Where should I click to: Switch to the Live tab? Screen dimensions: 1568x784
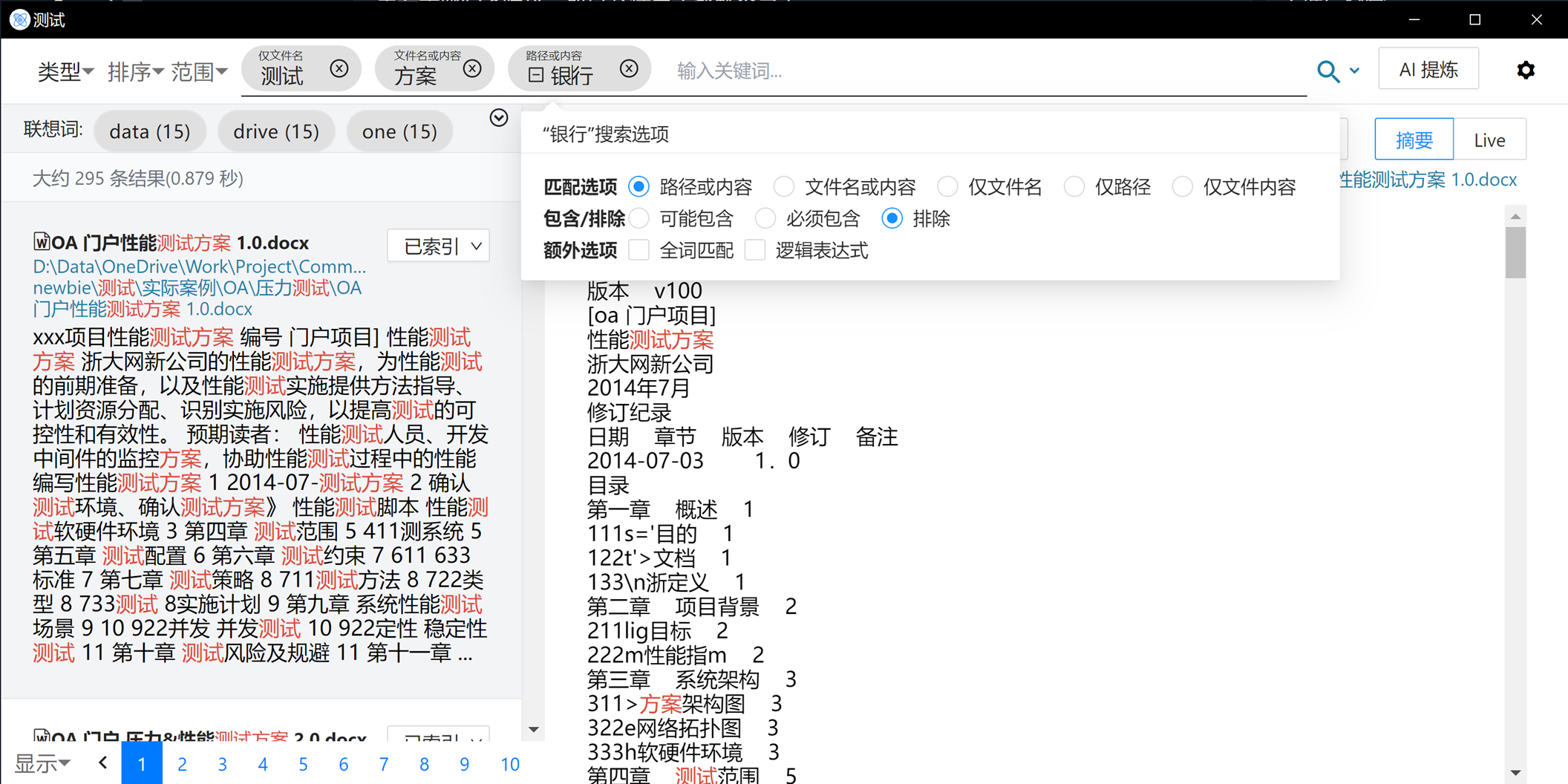click(1489, 140)
